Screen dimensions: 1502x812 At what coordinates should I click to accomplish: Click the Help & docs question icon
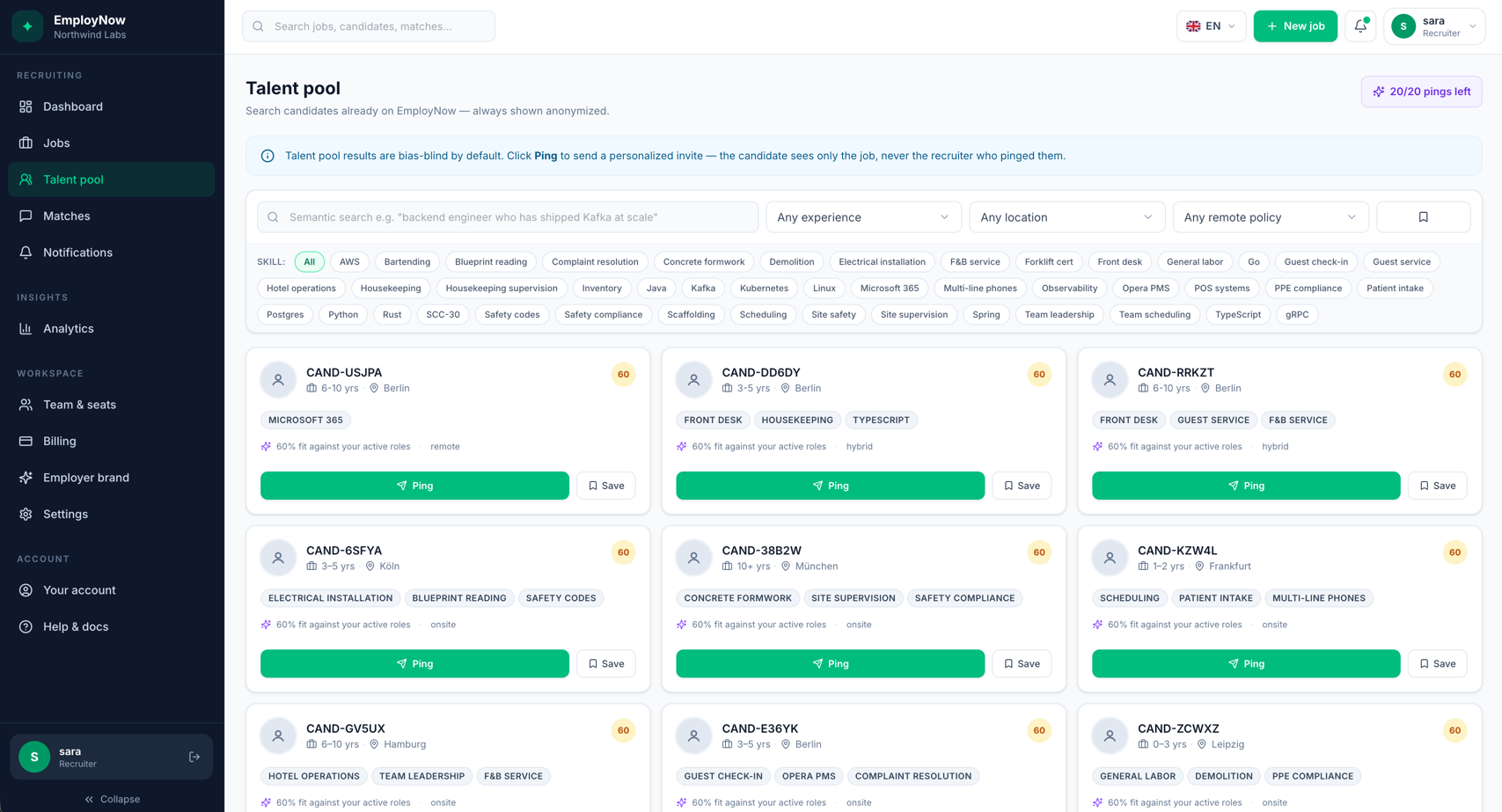(26, 626)
